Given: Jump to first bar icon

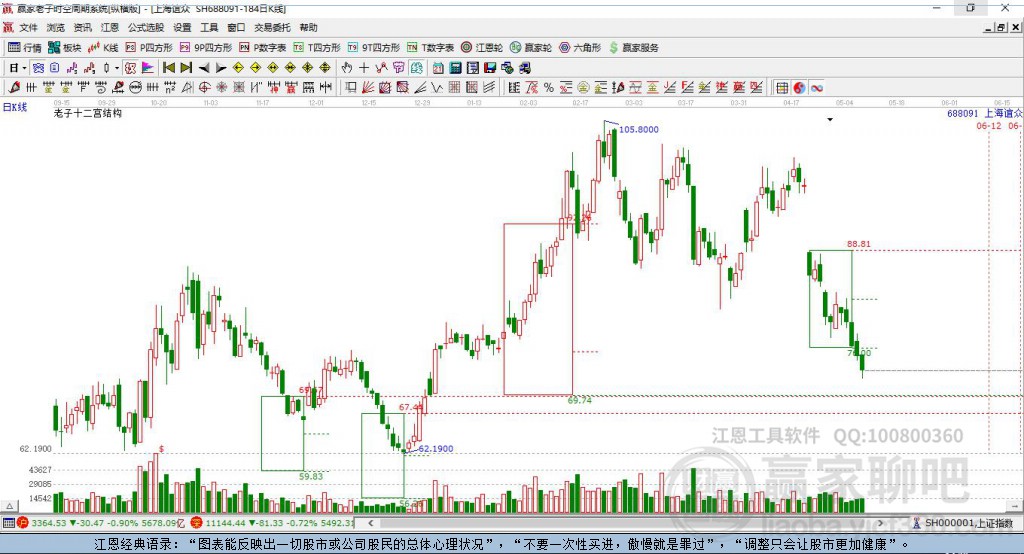Looking at the screenshot, I should 168,68.
